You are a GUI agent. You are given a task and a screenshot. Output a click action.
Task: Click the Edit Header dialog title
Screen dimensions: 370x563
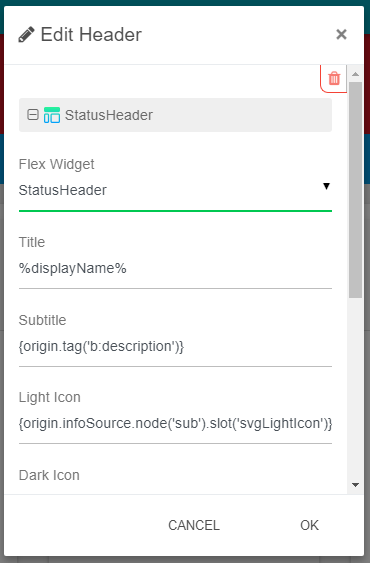coord(91,35)
